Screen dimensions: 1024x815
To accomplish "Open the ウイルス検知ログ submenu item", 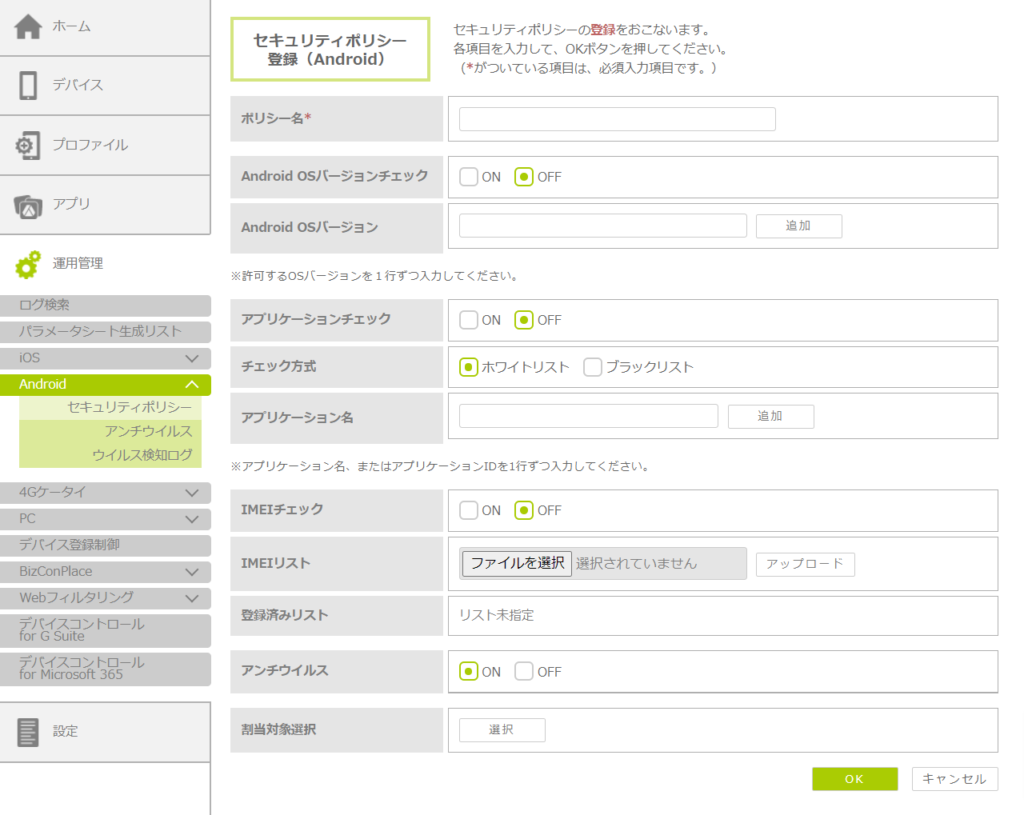I will coord(141,456).
